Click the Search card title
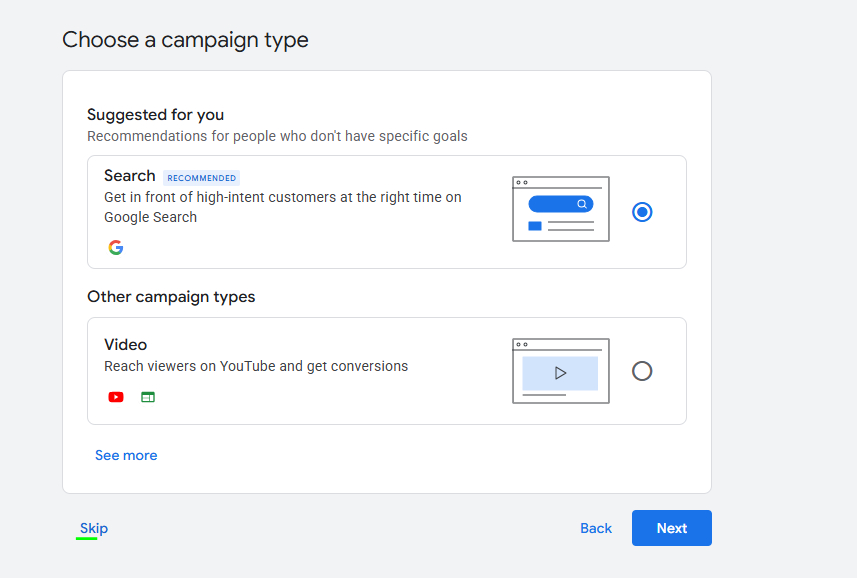 [130, 176]
